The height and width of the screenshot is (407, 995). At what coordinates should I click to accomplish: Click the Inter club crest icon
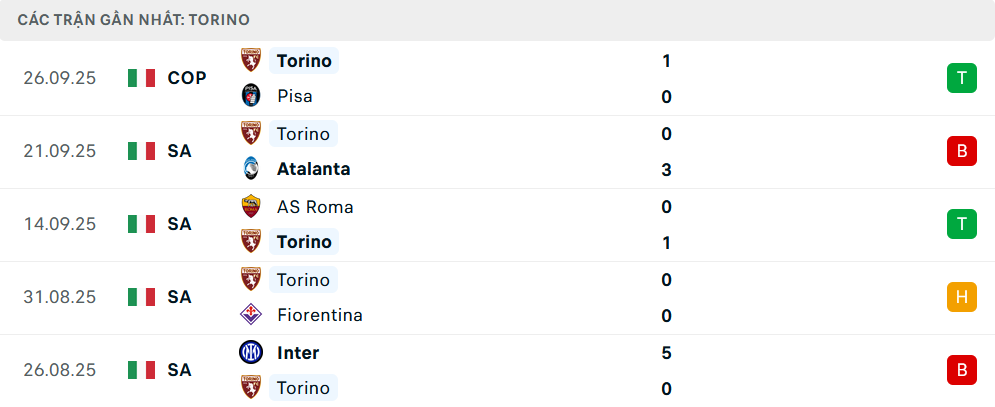tap(250, 353)
